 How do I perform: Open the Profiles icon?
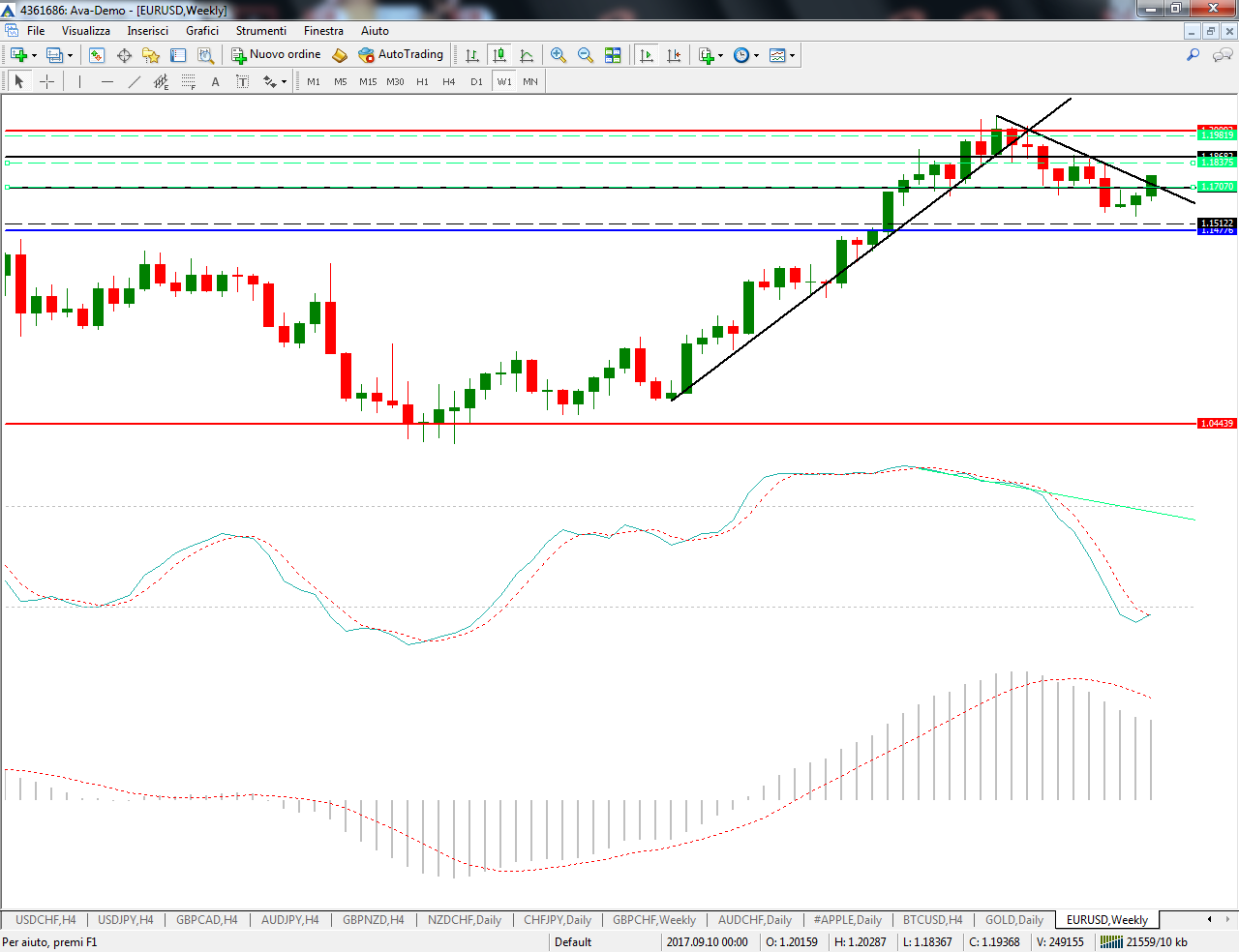click(54, 55)
